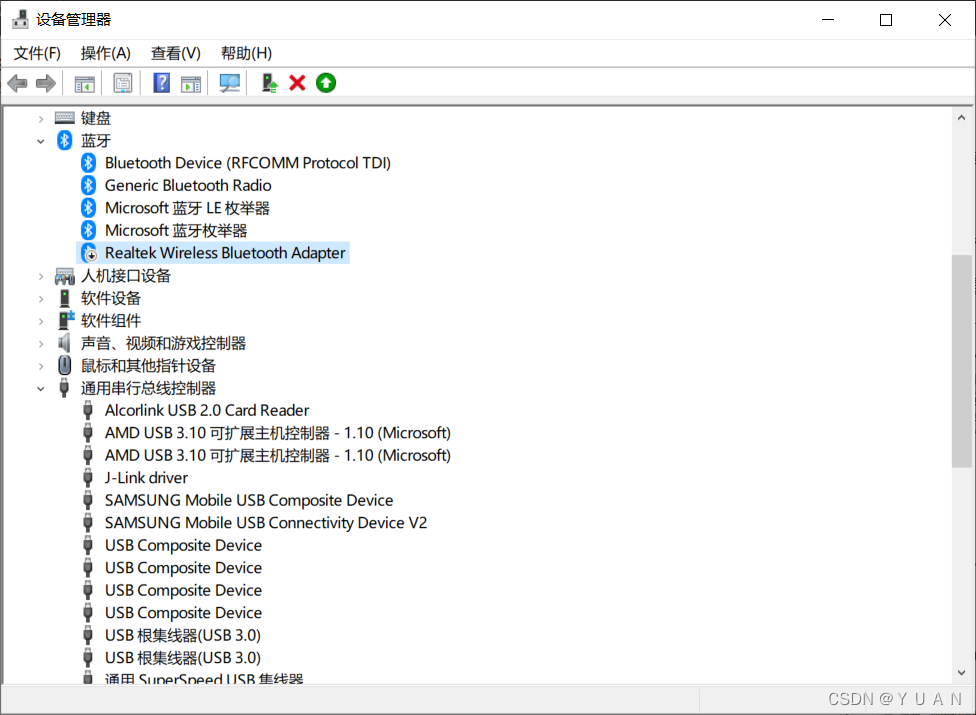Click the Update driver toolbar icon

[268, 82]
